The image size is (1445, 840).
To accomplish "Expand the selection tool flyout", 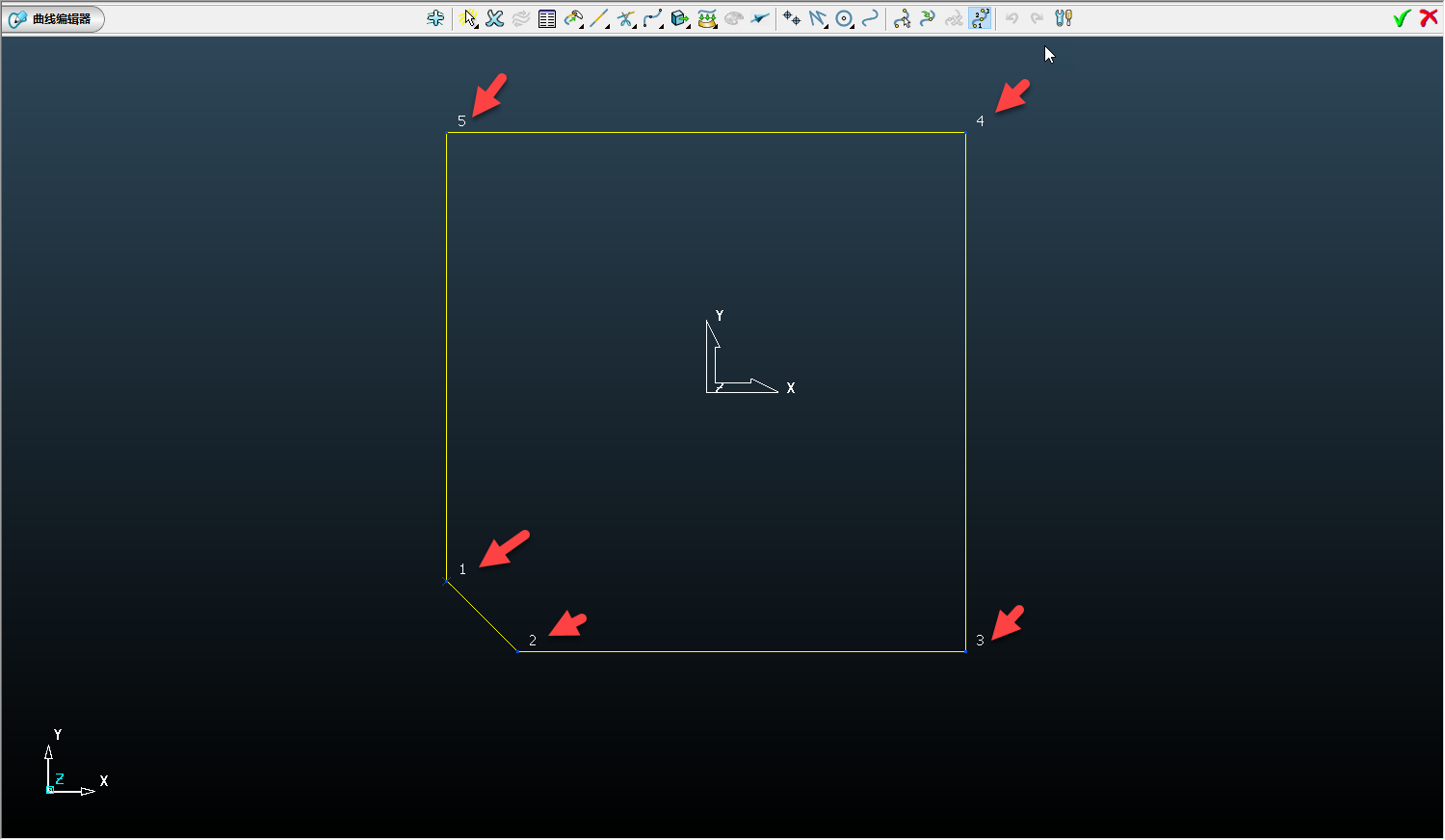I will [478, 25].
